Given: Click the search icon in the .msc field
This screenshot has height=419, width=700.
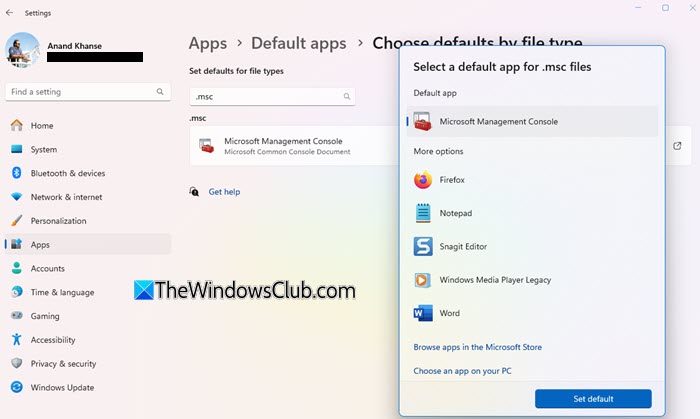Looking at the screenshot, I should click(346, 96).
